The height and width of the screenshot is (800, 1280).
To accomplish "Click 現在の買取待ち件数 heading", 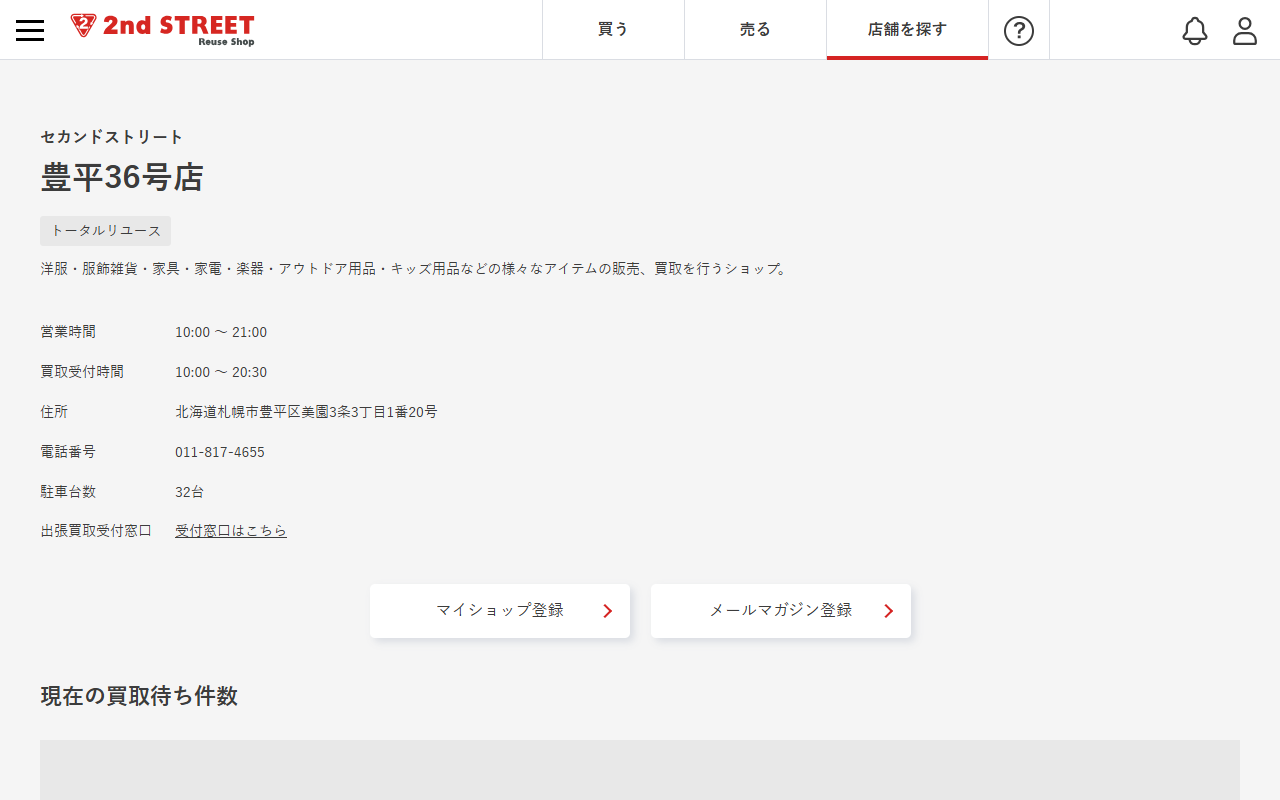I will (139, 696).
